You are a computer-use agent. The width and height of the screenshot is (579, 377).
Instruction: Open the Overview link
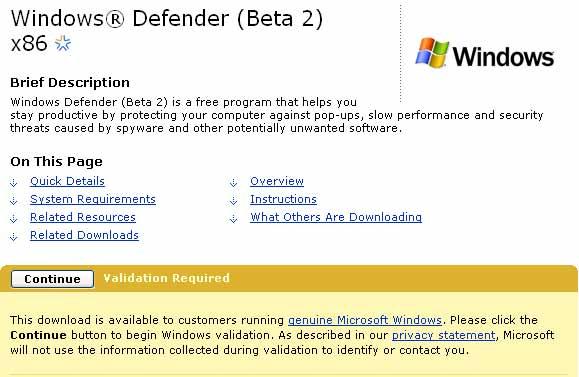click(x=277, y=181)
